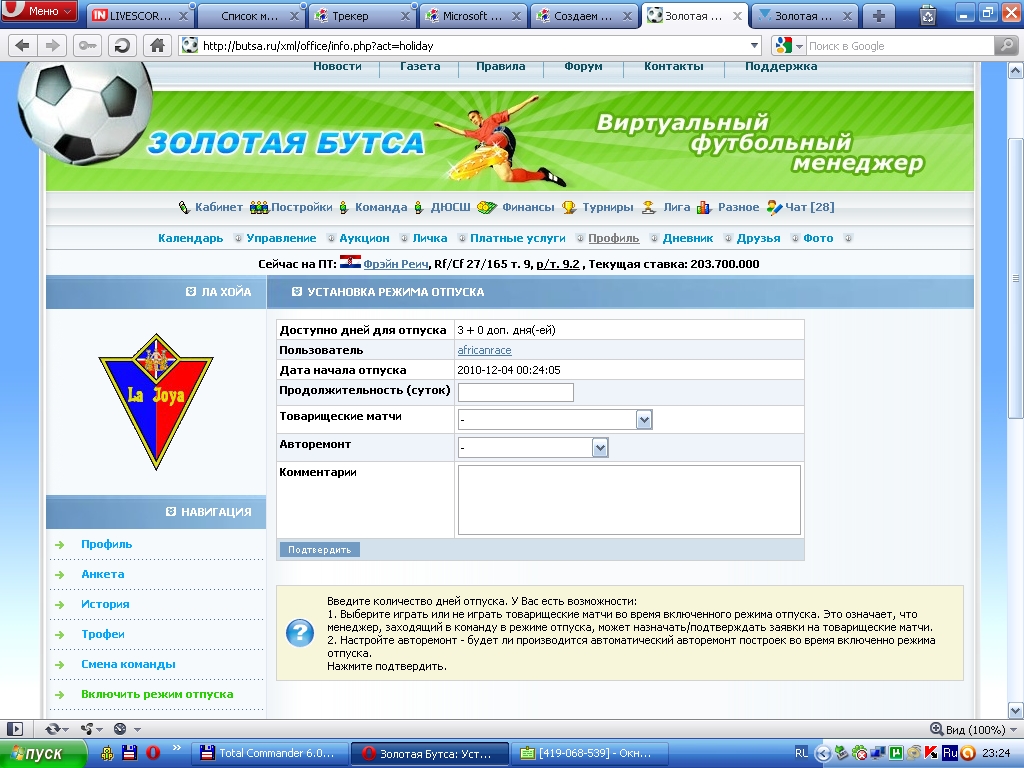
Task: Go to browser Home page icon
Action: click(x=156, y=45)
